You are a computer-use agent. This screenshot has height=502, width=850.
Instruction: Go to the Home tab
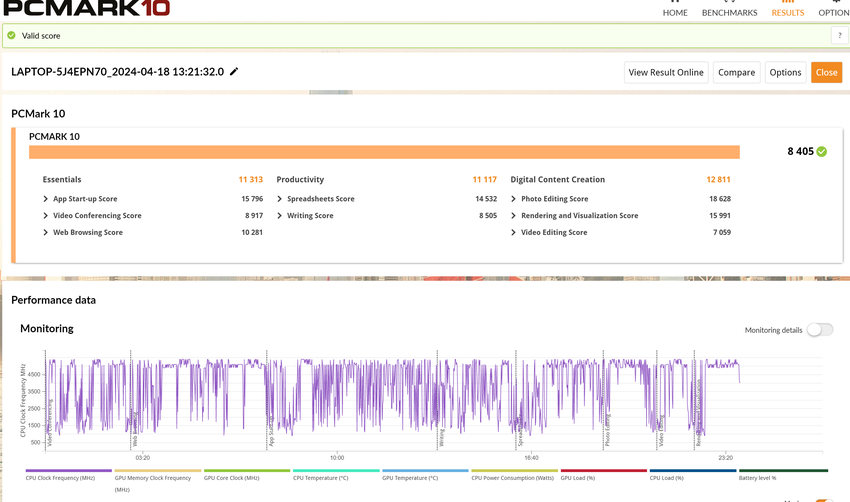pos(675,10)
